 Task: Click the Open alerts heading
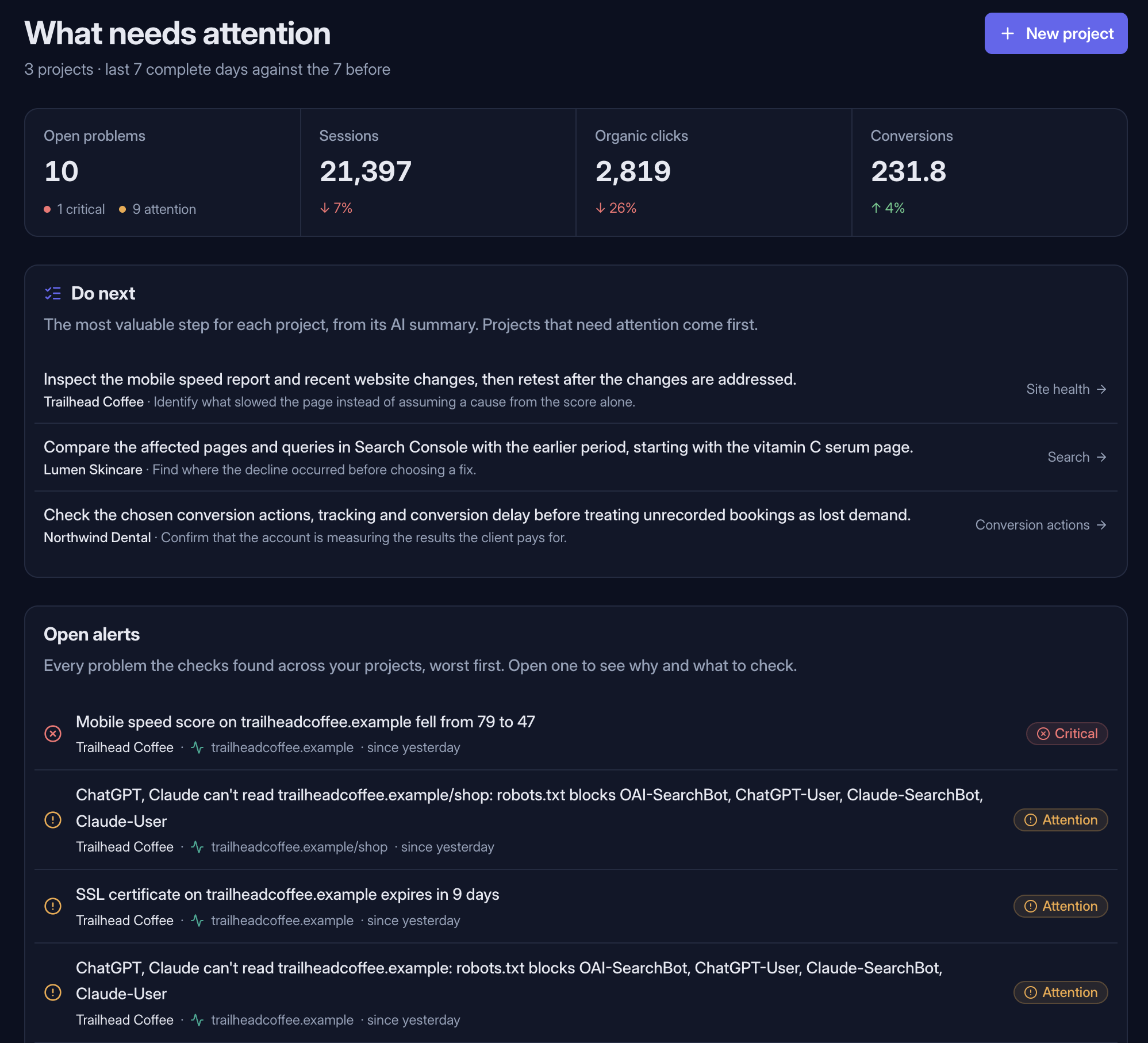click(92, 634)
